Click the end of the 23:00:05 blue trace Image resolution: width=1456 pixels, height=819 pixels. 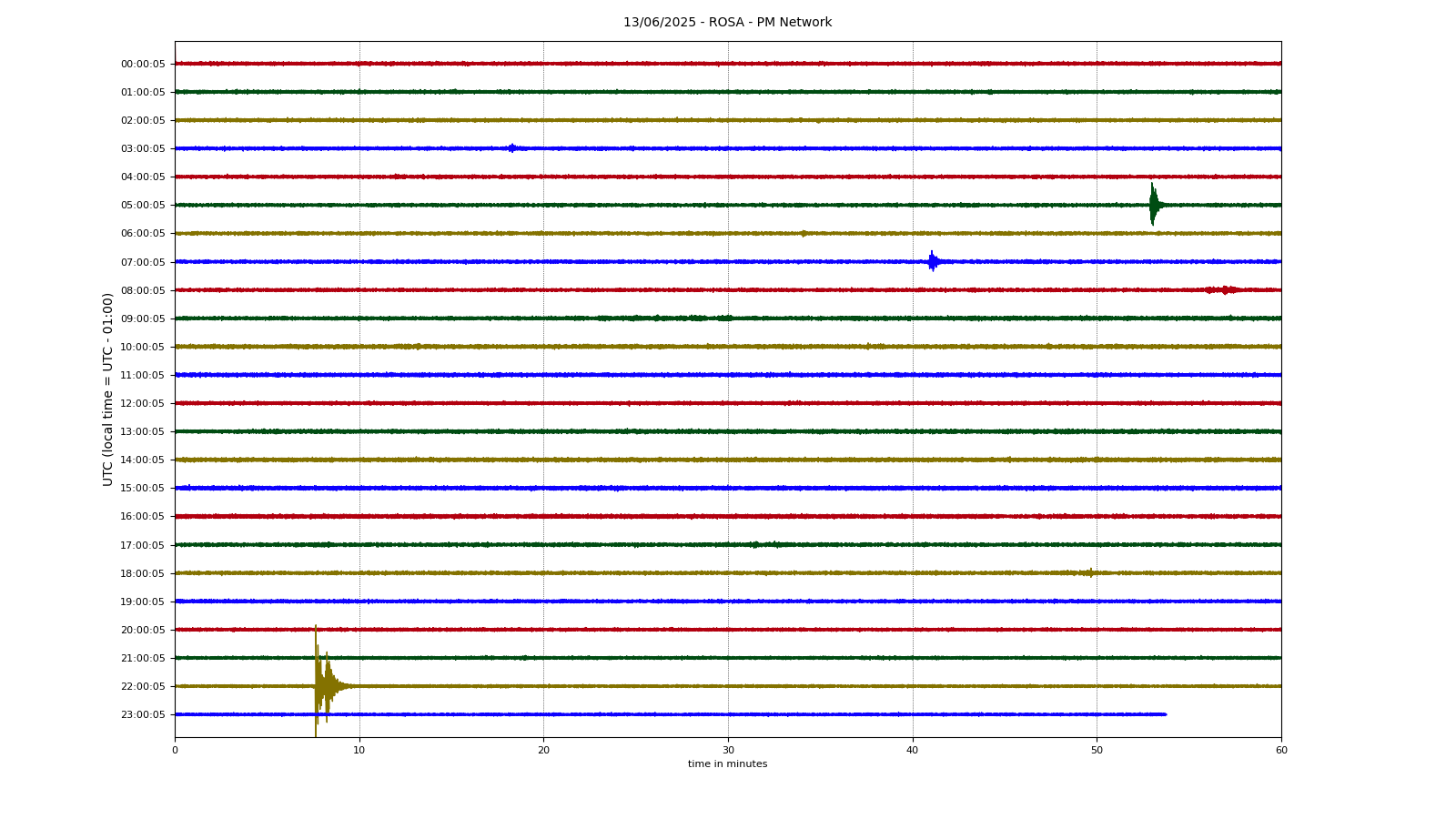[1164, 714]
